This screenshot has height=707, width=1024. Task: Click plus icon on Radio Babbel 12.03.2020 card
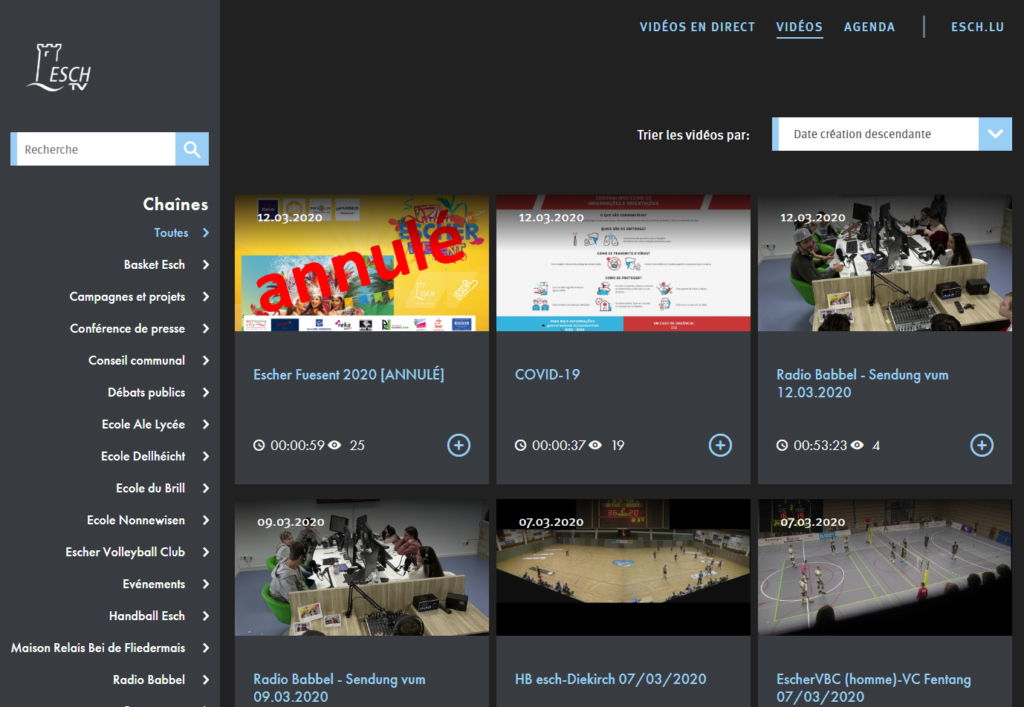pyautogui.click(x=982, y=445)
